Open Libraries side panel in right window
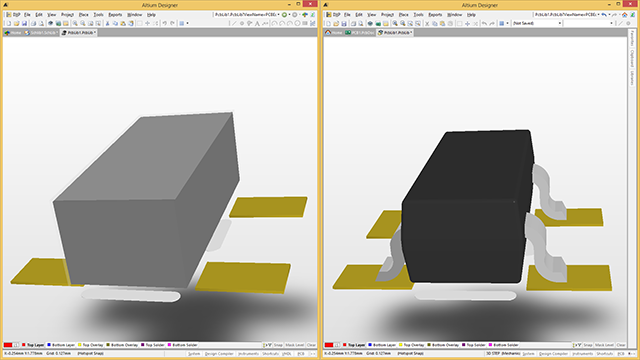Screen dimensions: 640x360 point(632,78)
